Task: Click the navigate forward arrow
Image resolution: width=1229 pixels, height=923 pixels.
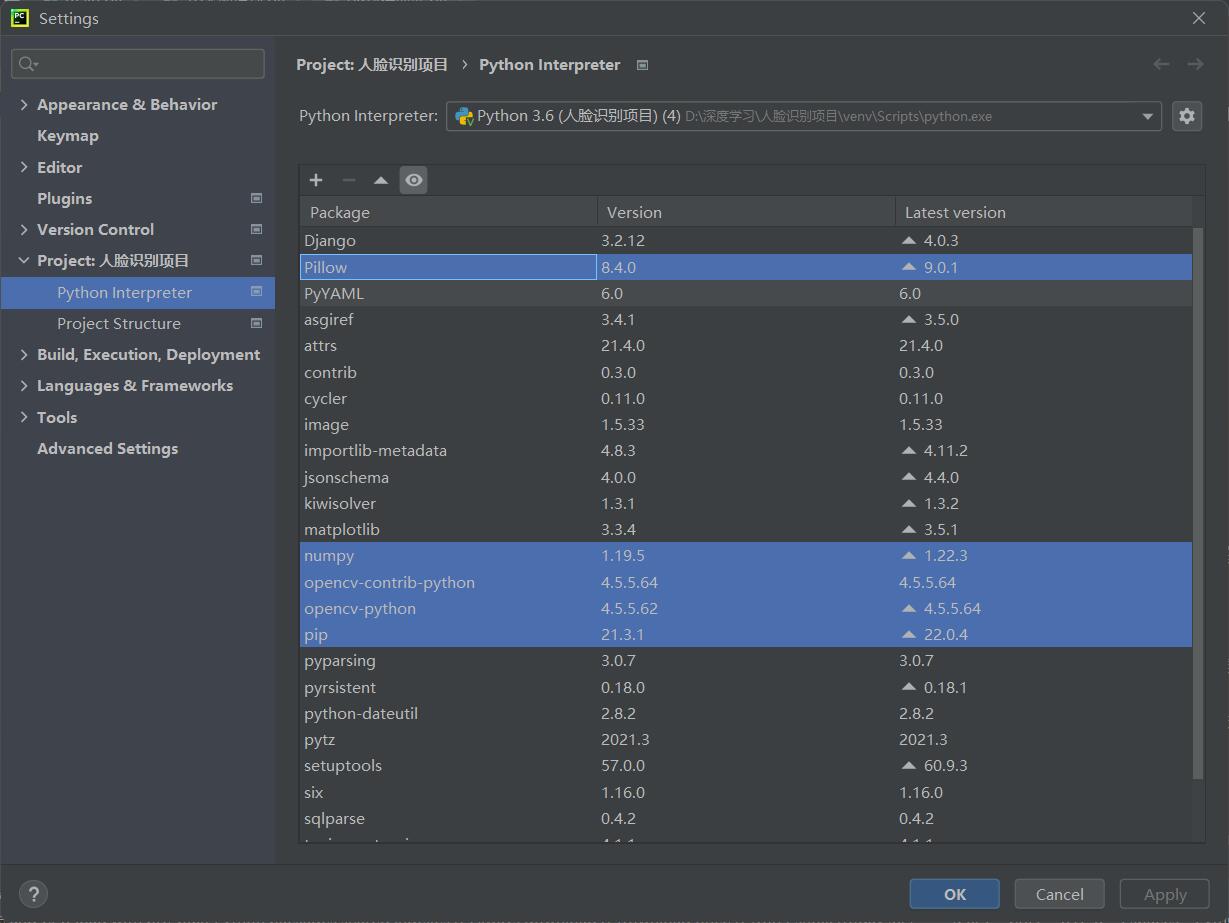Action: coord(1195,64)
